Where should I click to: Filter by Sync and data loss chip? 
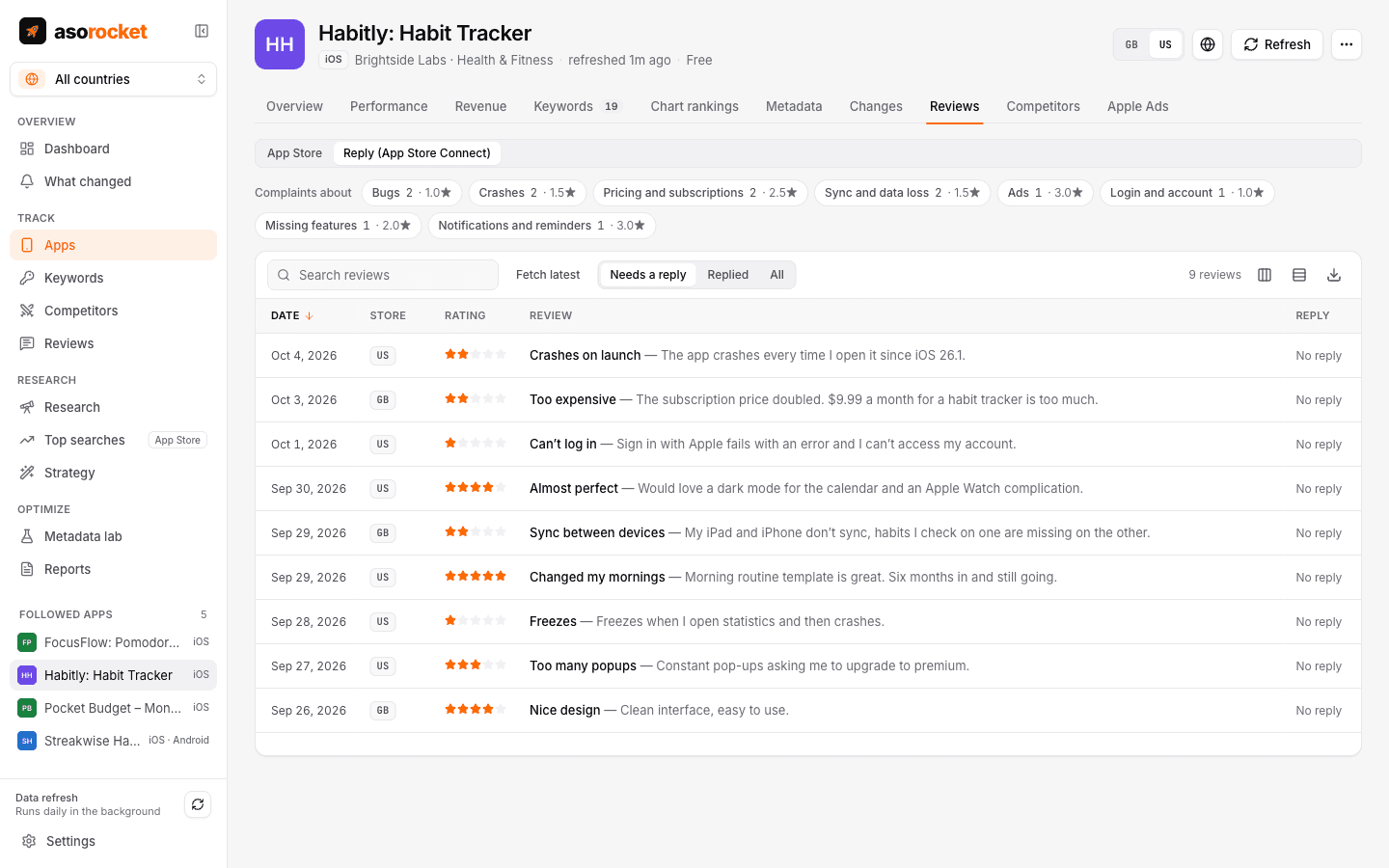click(902, 193)
